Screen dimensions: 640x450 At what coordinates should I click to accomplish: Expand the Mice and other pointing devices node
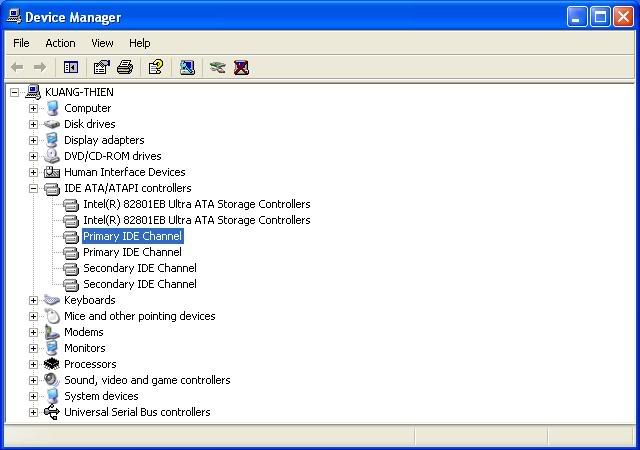tap(33, 316)
